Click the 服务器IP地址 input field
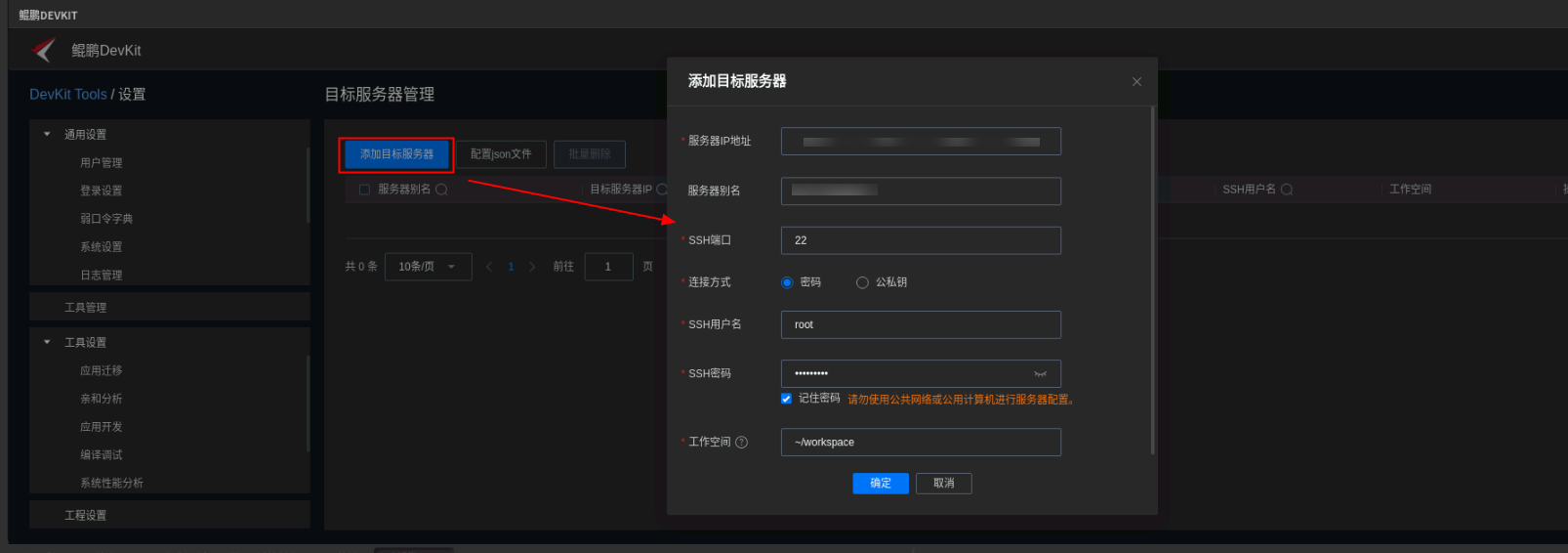Image resolution: width=1568 pixels, height=553 pixels. [x=921, y=142]
